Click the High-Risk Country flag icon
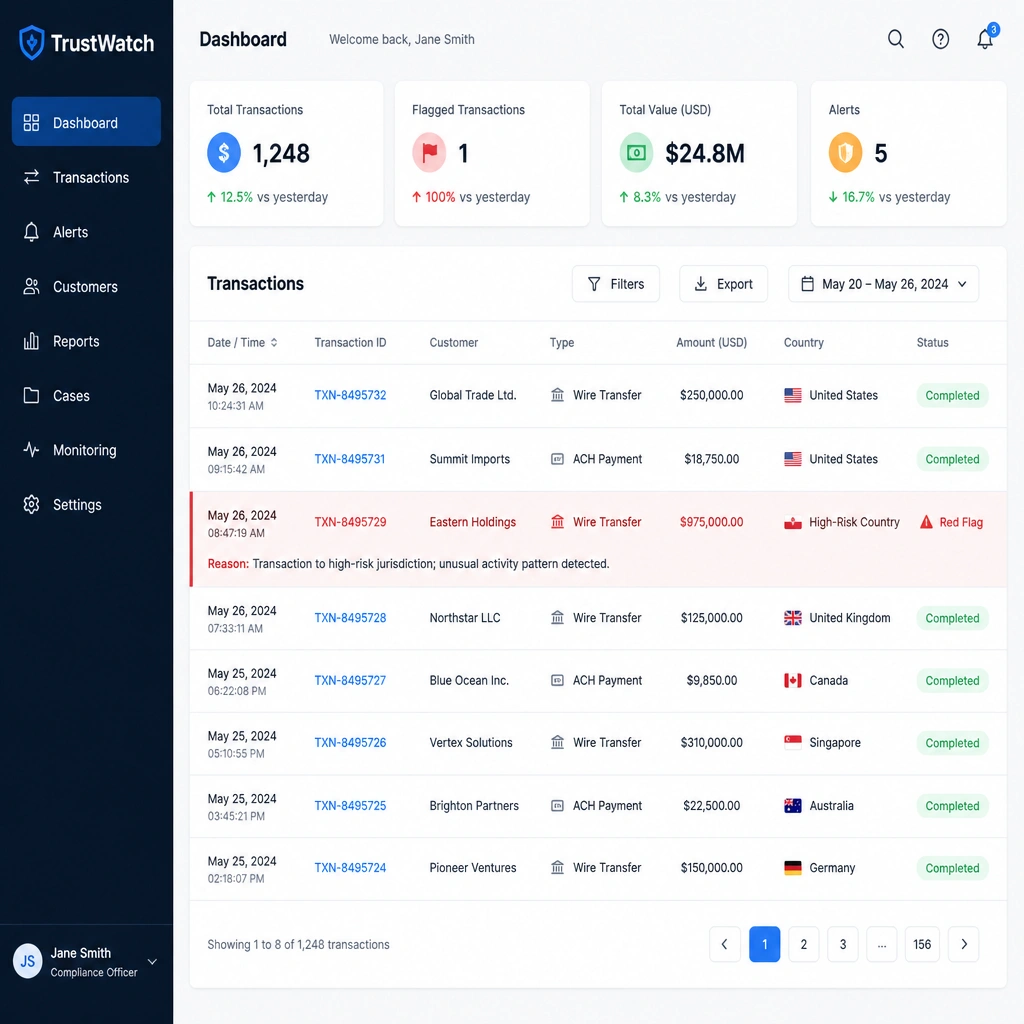 [792, 522]
